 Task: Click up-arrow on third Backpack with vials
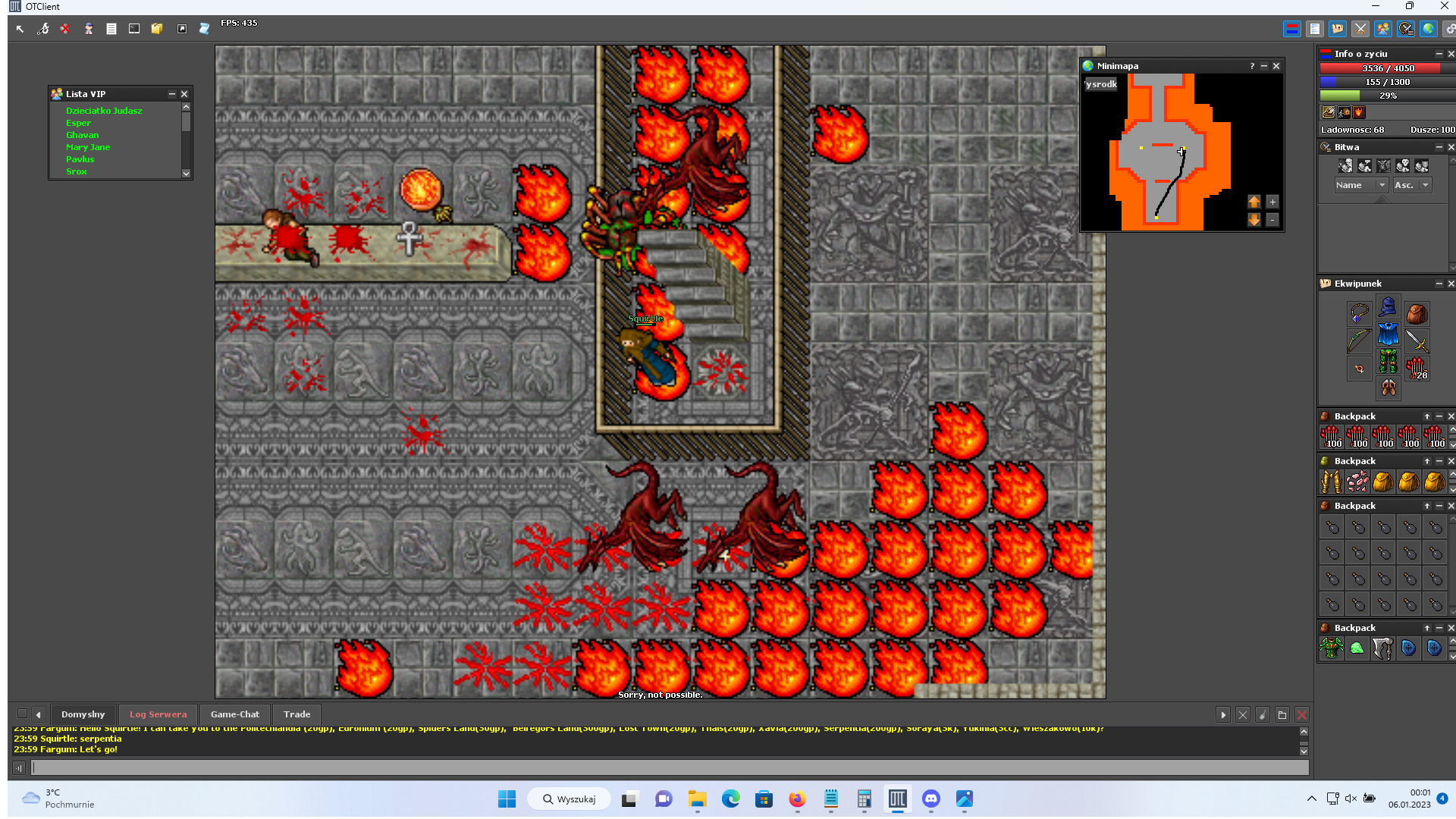(x=1427, y=506)
